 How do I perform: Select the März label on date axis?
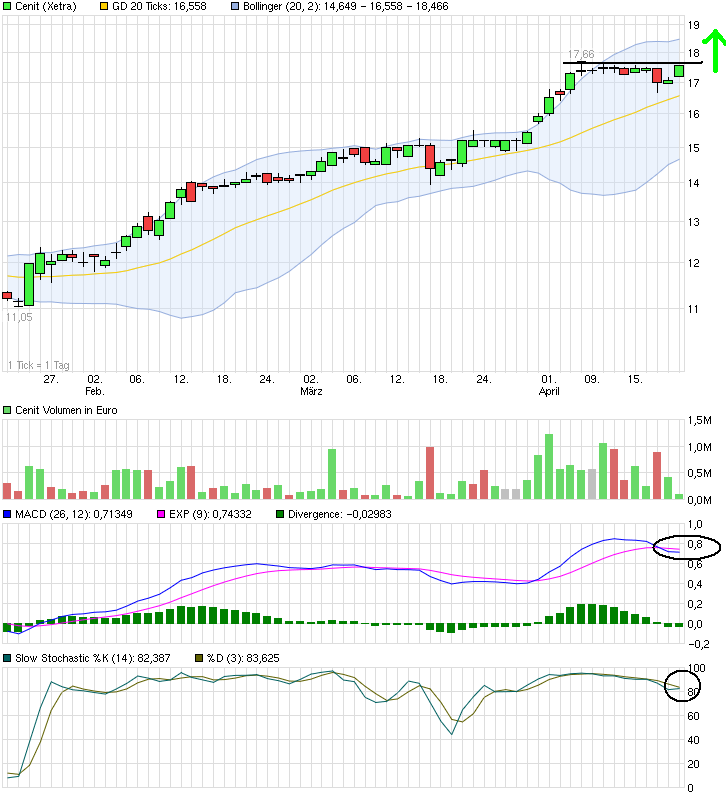[311, 392]
